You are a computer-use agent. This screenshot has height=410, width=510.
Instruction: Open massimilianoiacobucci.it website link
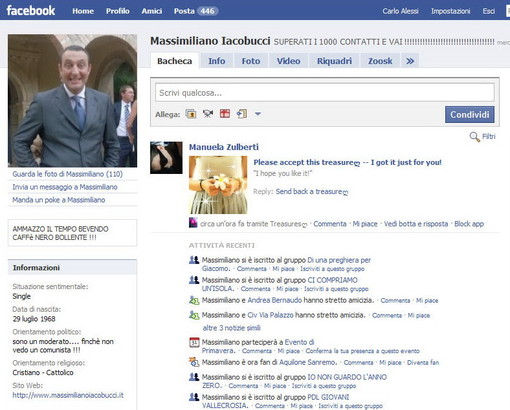pos(68,395)
